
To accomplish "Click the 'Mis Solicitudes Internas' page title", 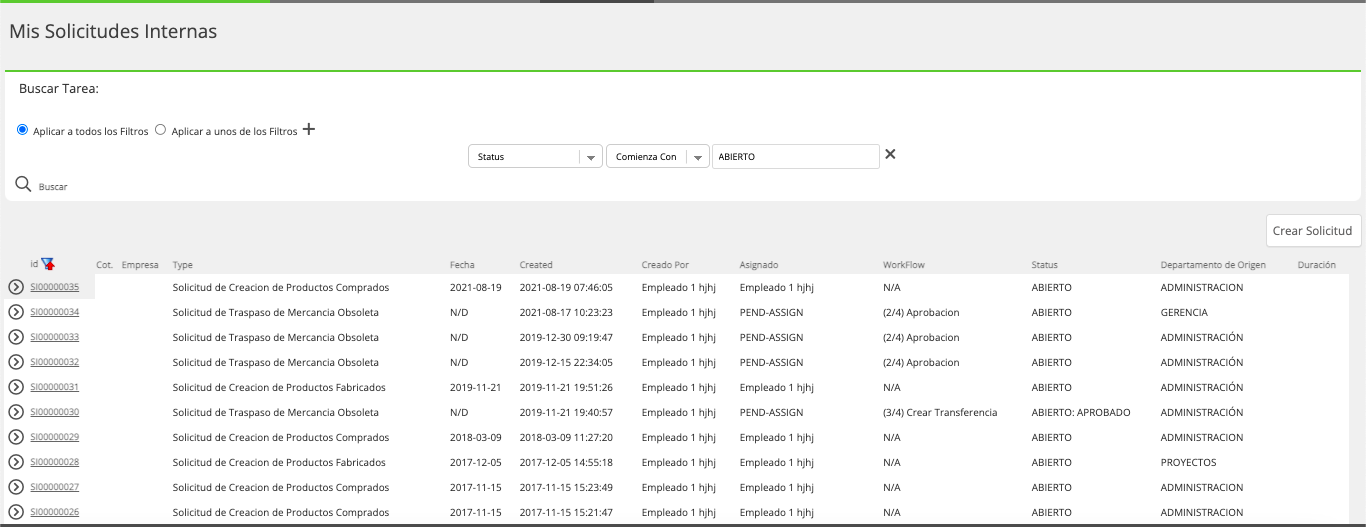I will pos(113,32).
